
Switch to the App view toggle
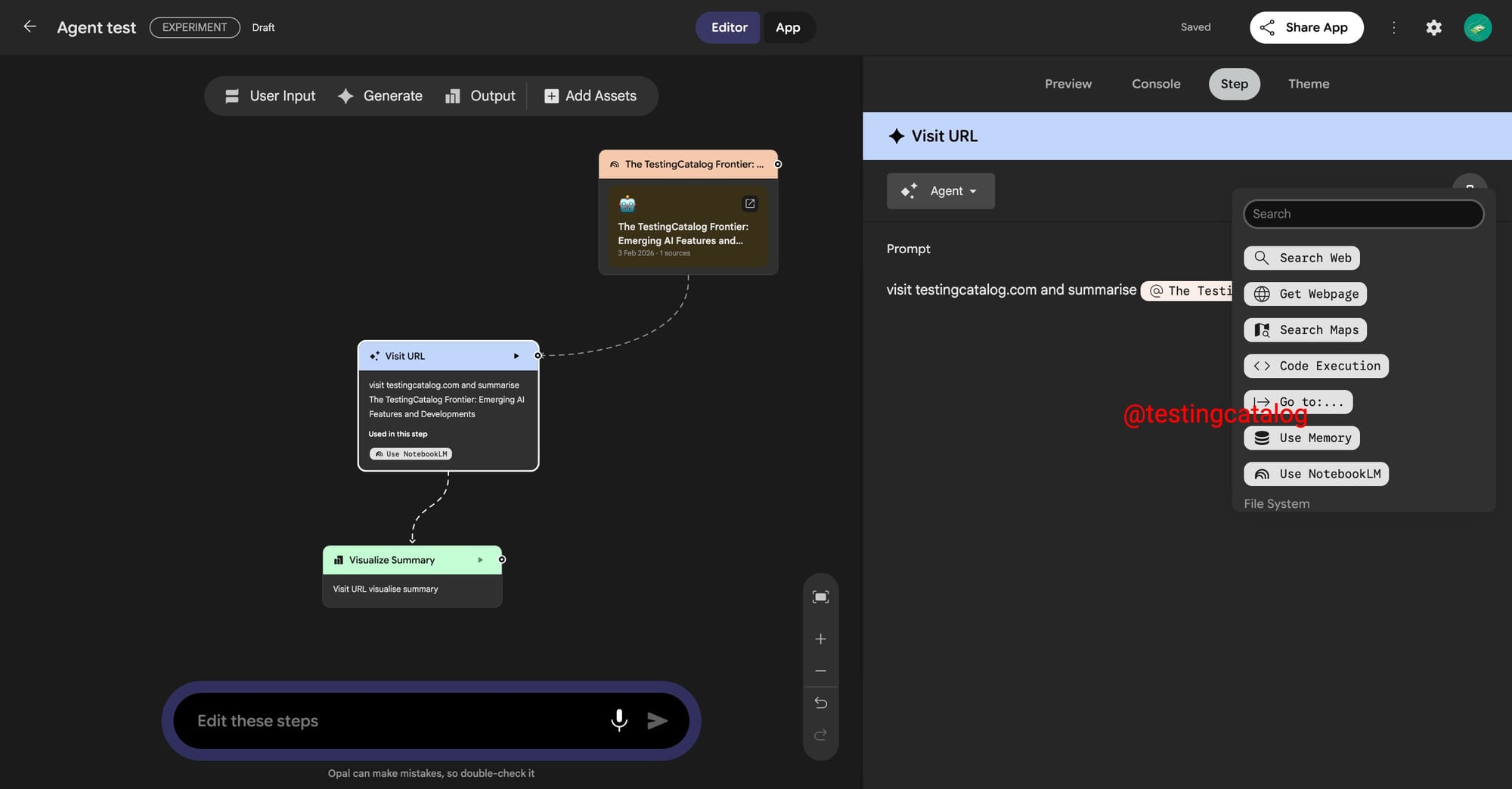(x=788, y=27)
